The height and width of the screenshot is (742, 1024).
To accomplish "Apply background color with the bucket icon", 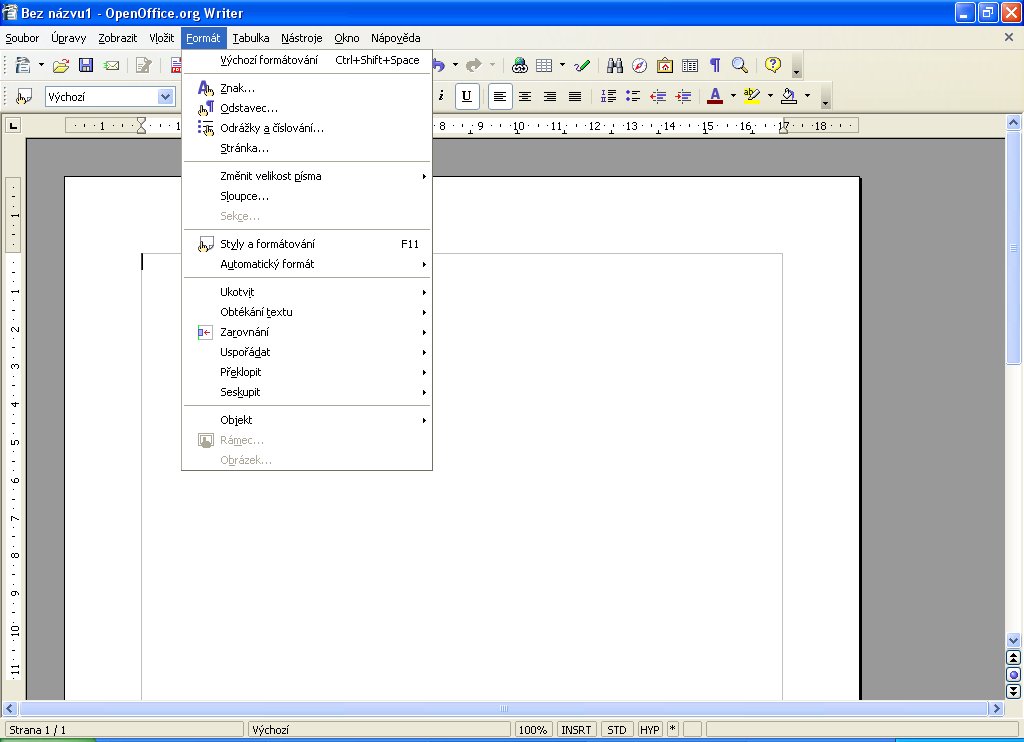I will click(x=789, y=97).
